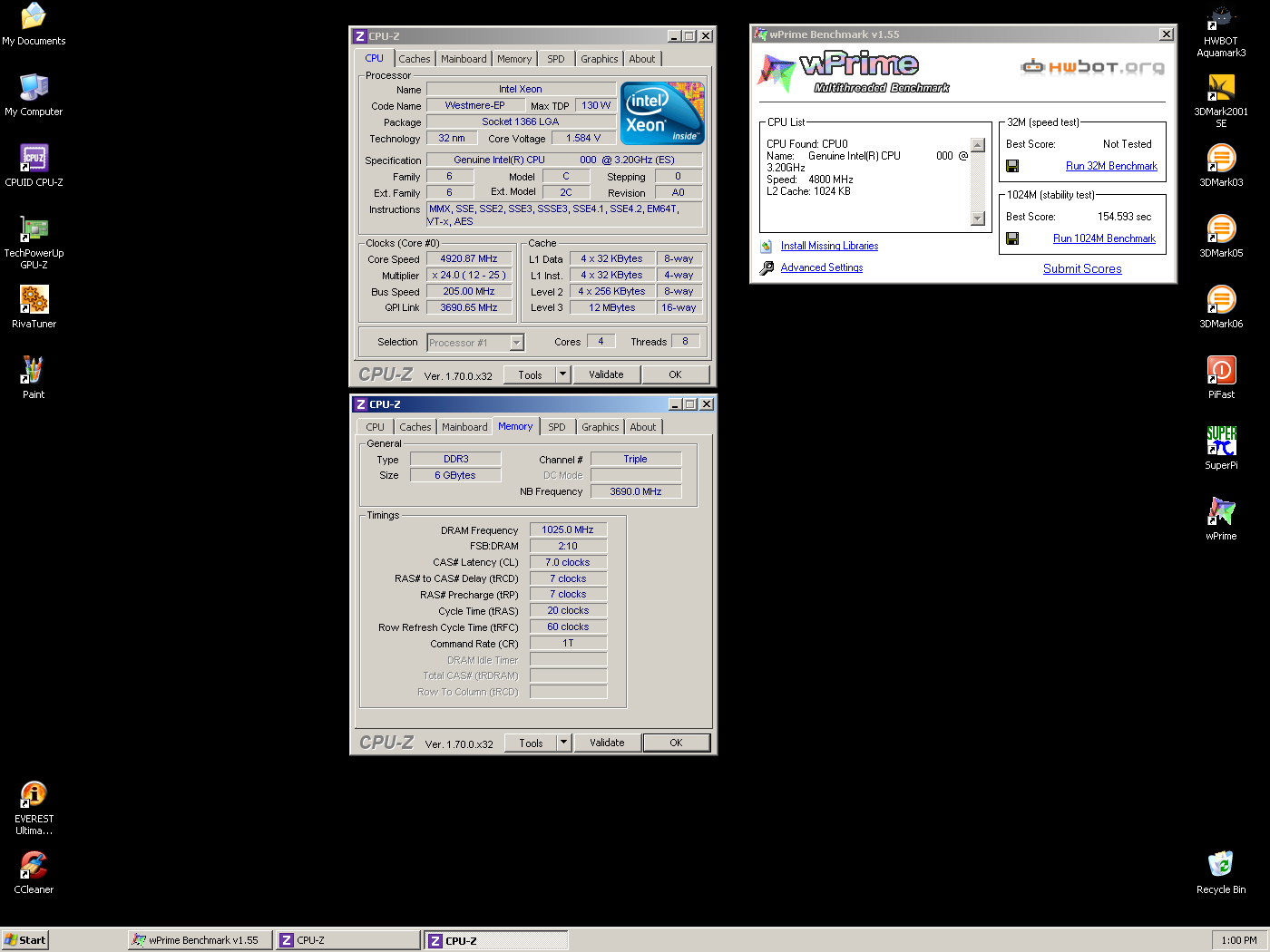The height and width of the screenshot is (952, 1270).
Task: Click Tools button in upper CPU-Z window
Action: (530, 374)
